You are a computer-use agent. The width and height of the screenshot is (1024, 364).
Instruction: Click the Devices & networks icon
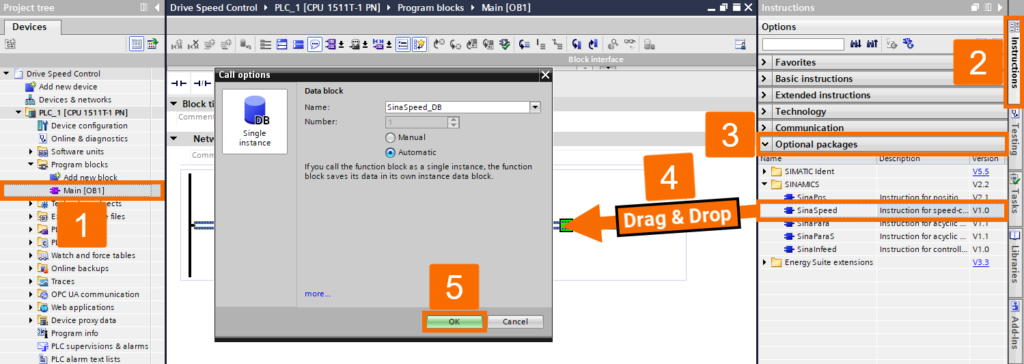[x=30, y=99]
